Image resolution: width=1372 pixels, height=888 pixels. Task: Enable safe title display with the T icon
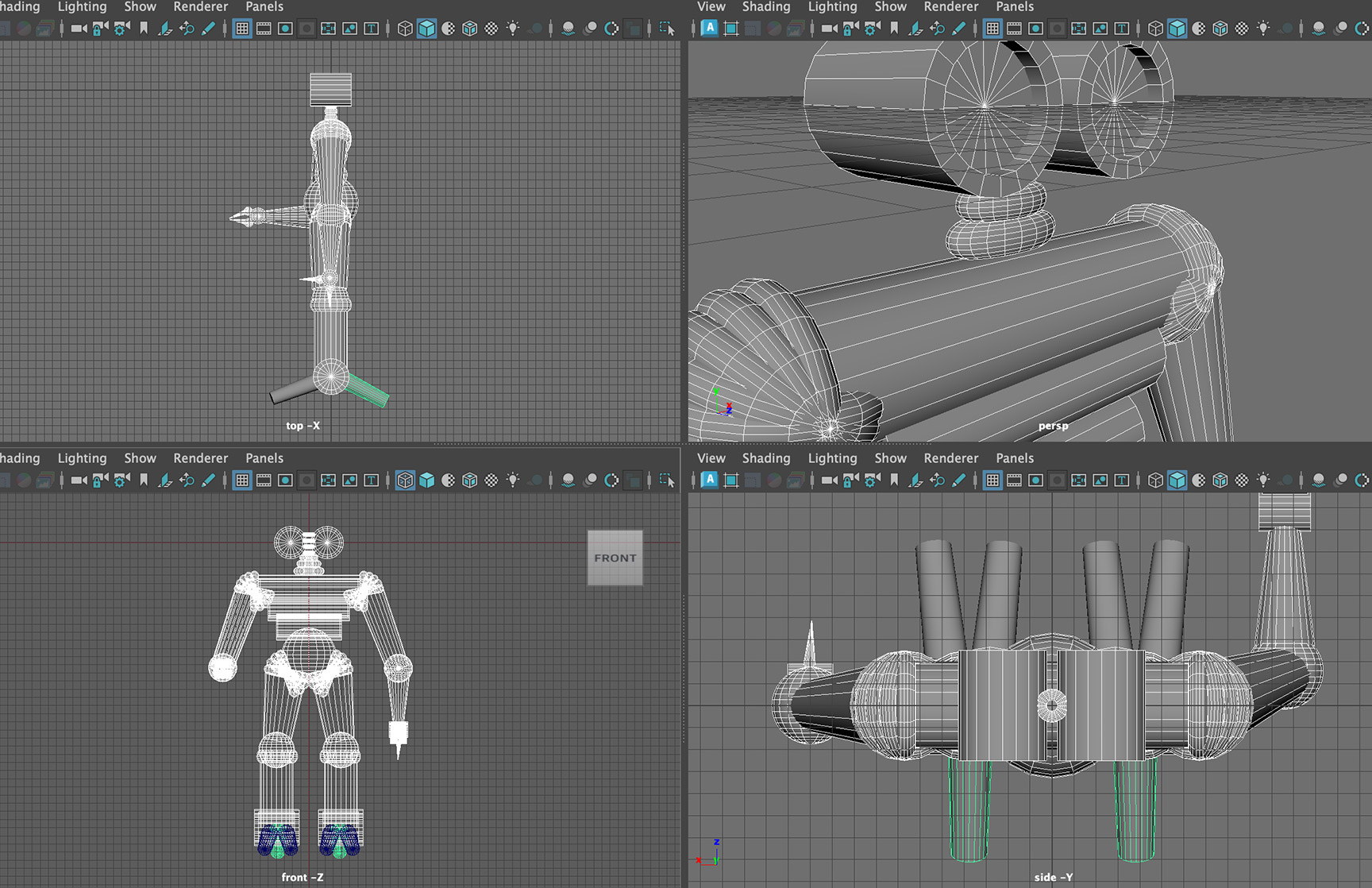click(x=1120, y=28)
